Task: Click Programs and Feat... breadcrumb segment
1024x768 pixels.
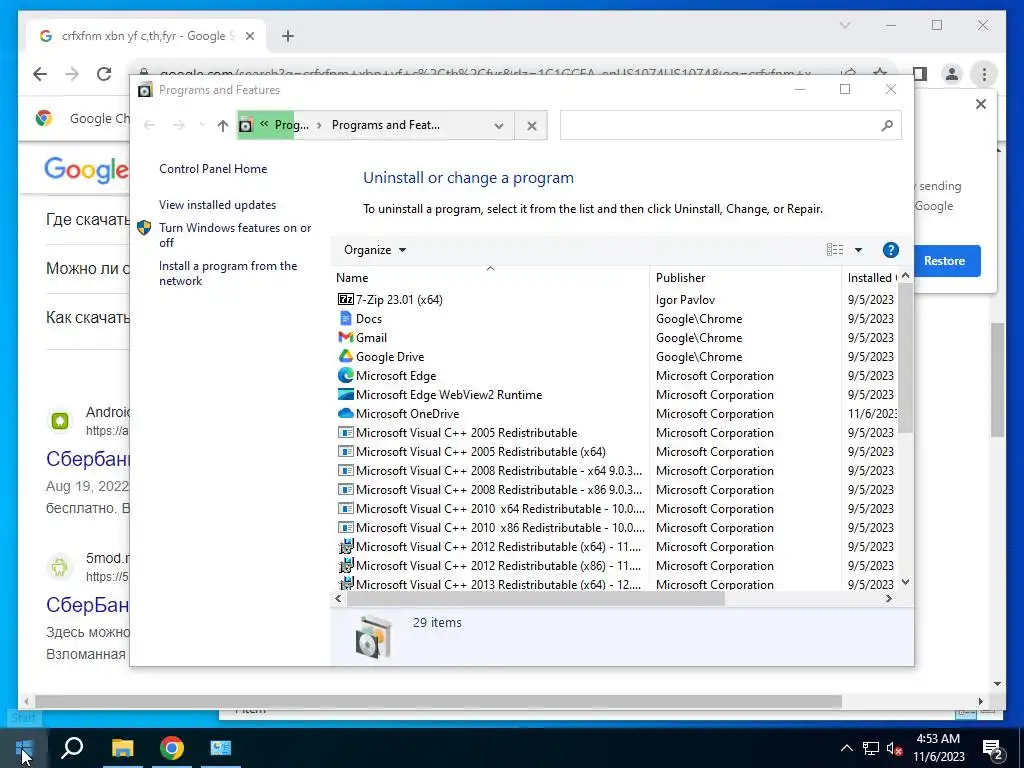Action: click(385, 125)
